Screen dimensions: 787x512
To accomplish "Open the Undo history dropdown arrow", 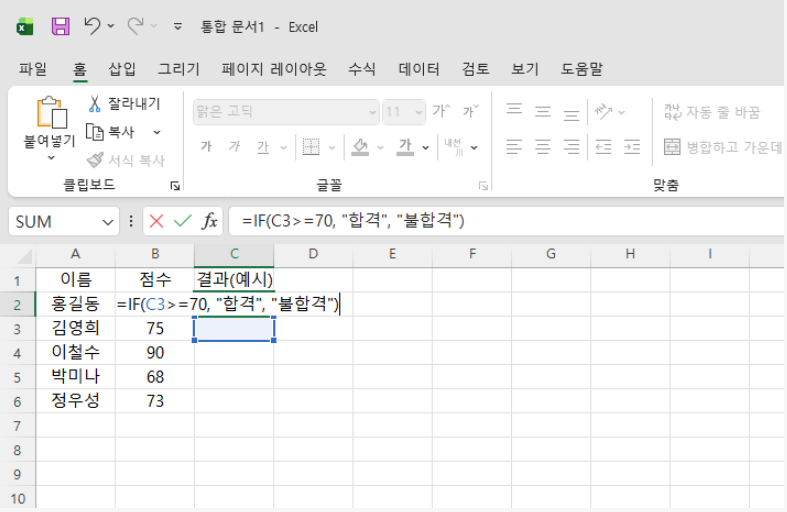I will pyautogui.click(x=111, y=27).
